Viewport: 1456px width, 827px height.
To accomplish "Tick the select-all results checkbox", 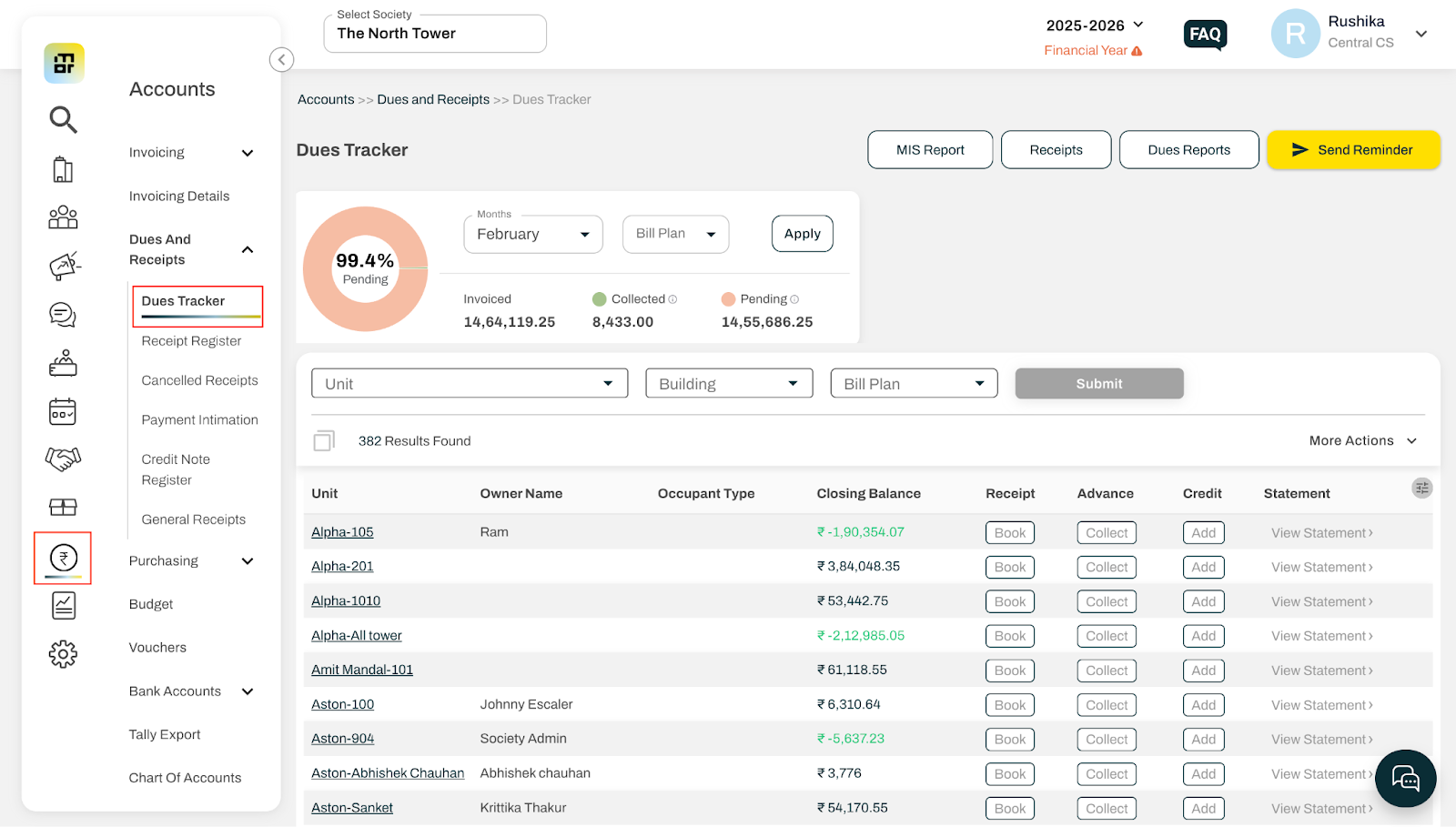I will point(323,441).
